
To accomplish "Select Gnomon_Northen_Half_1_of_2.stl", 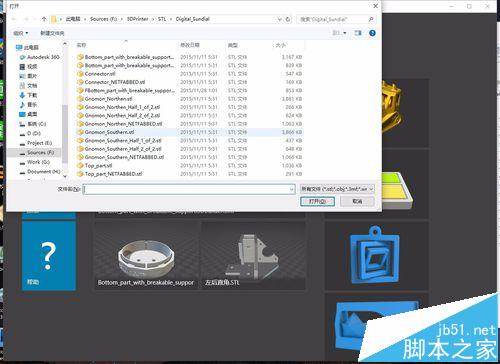I will pyautogui.click(x=189, y=107).
